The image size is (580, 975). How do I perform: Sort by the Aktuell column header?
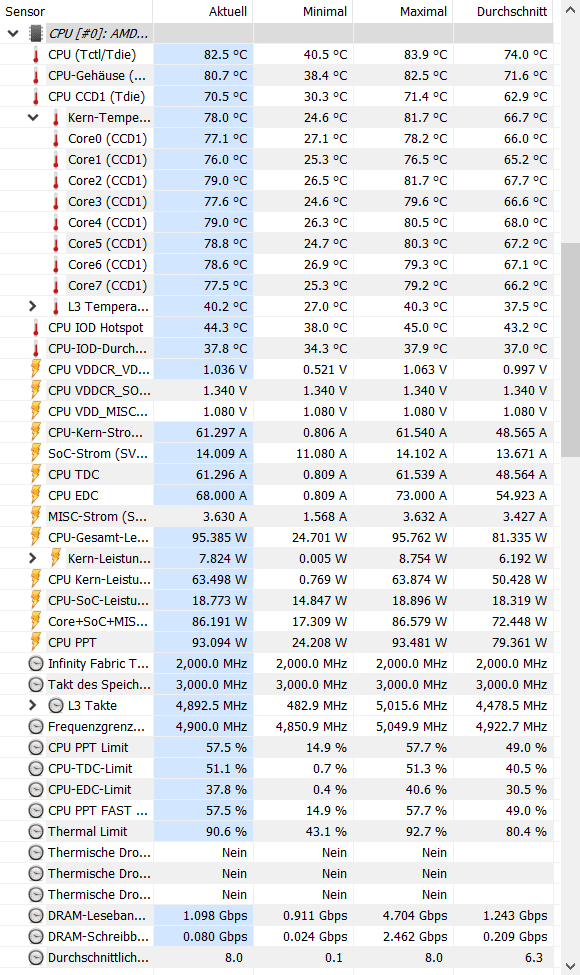[x=203, y=11]
